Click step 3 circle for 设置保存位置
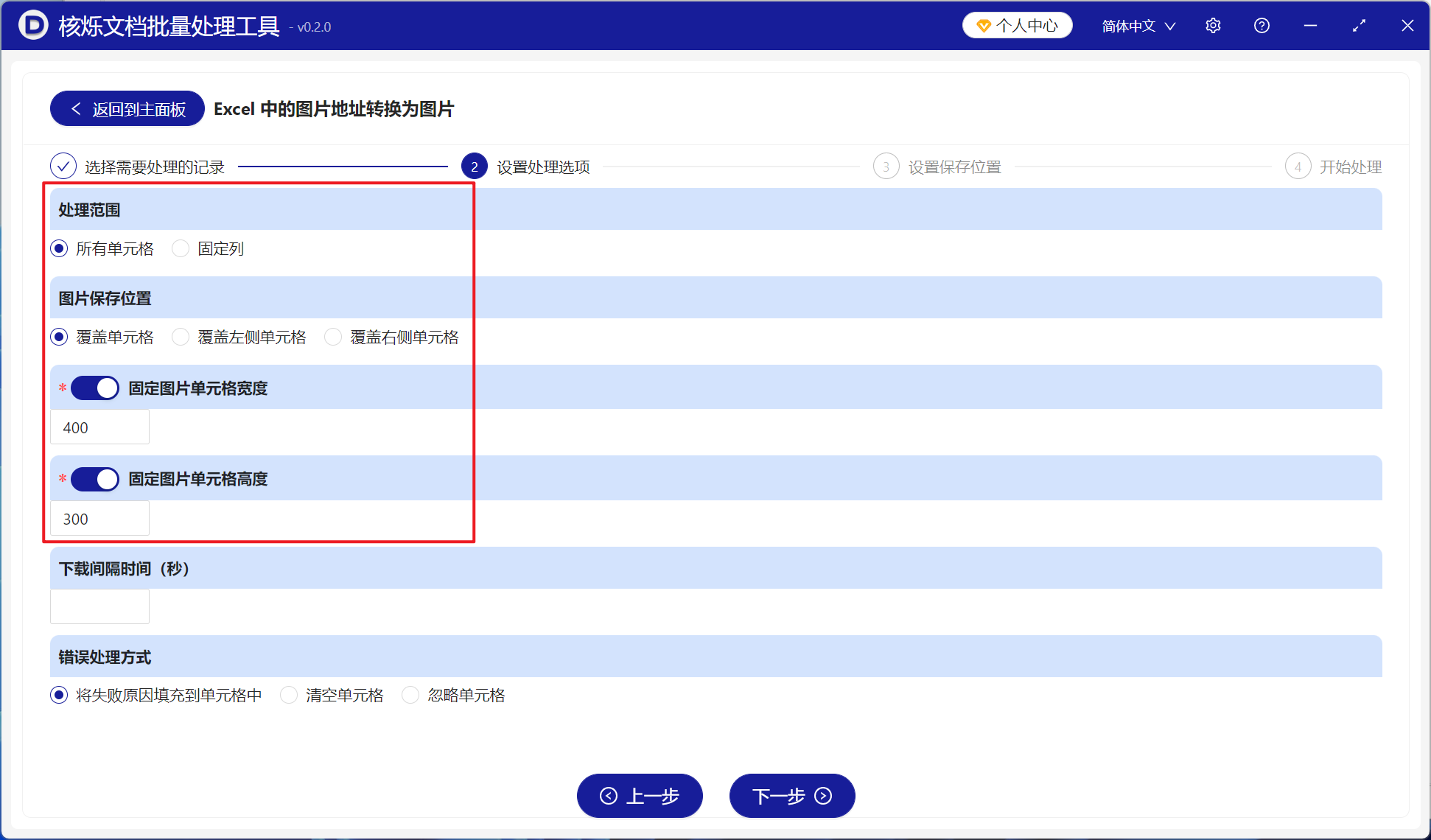This screenshot has height=840, width=1431. click(886, 167)
